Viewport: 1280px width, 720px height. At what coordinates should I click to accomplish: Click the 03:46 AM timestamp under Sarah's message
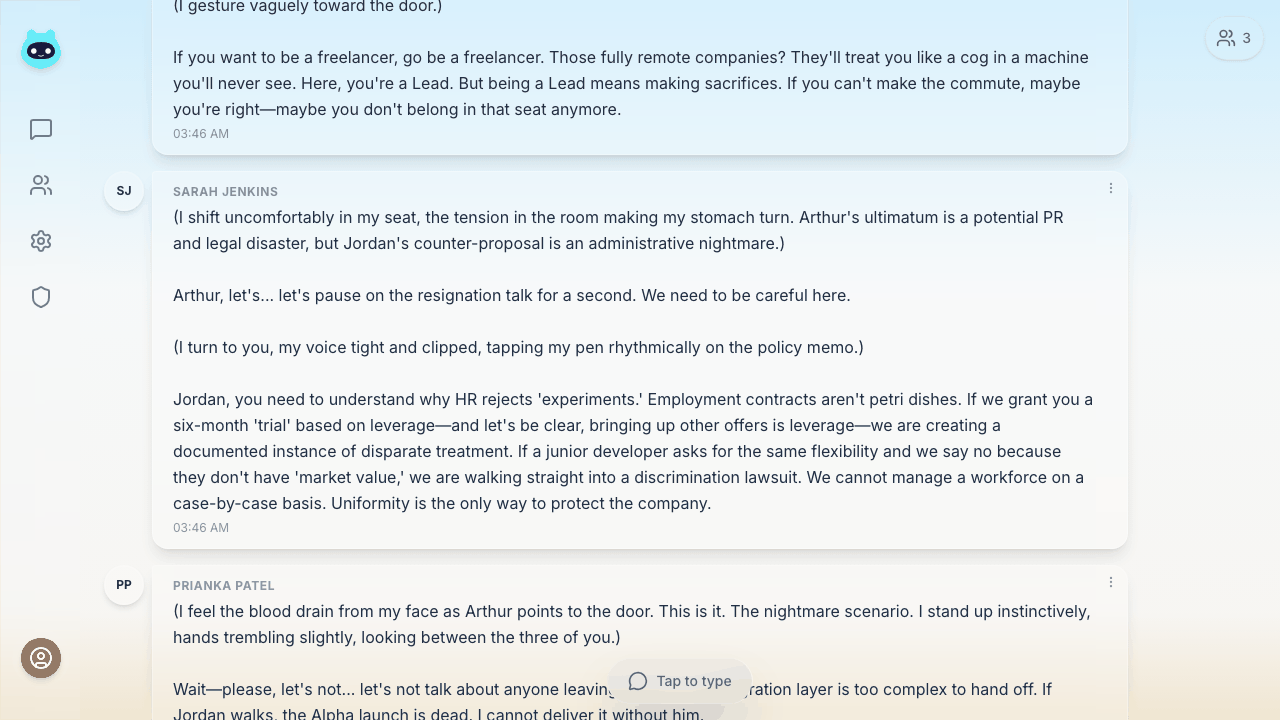201,528
